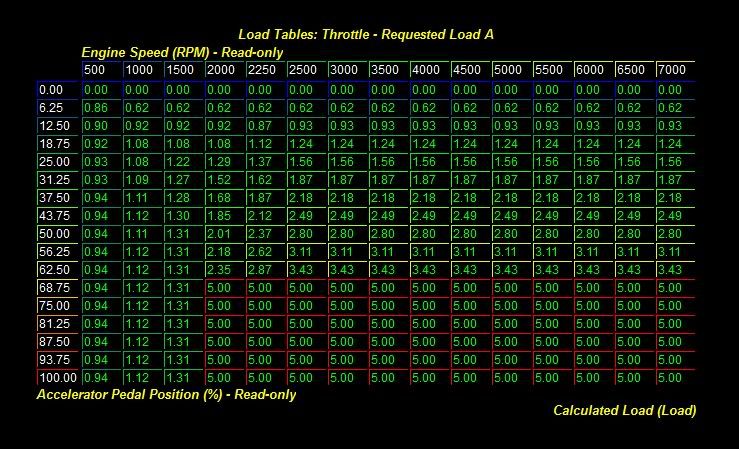Select the cell with value 2.12
The width and height of the screenshot is (739, 449).
pyautogui.click(x=265, y=215)
